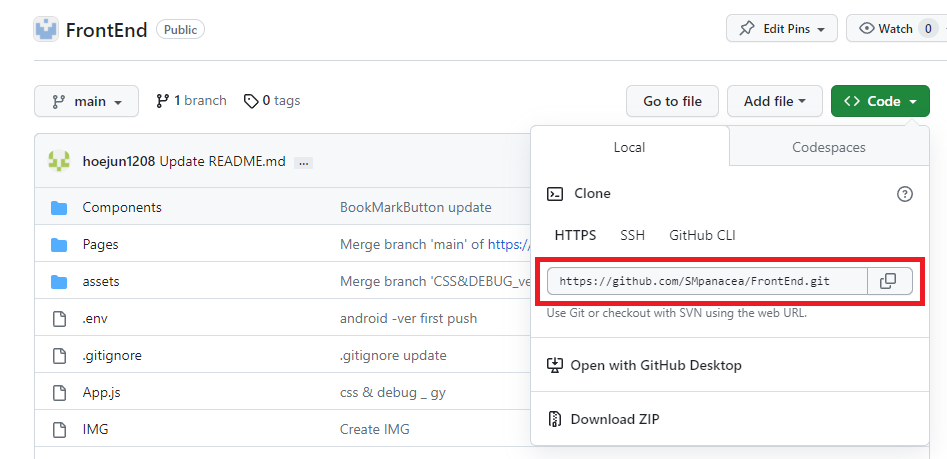Open the Components folder
Screen dimensions: 947x459
pos(122,208)
